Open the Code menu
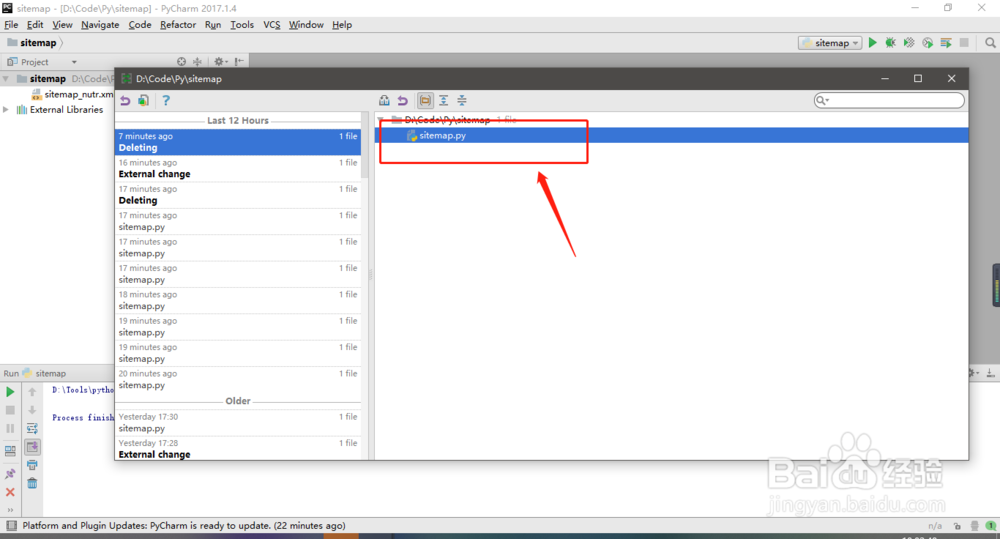This screenshot has height=539, width=1000. coord(140,25)
